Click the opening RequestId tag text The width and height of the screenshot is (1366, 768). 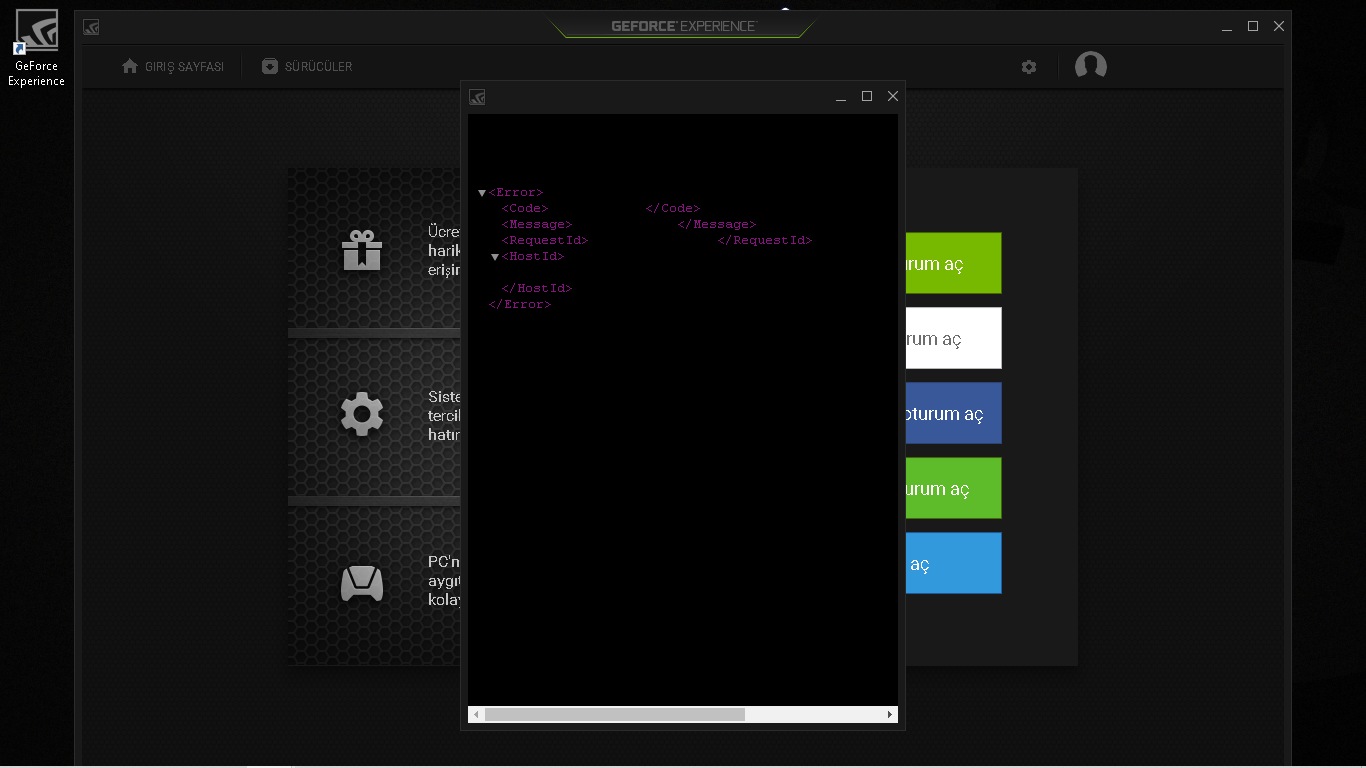tap(545, 240)
